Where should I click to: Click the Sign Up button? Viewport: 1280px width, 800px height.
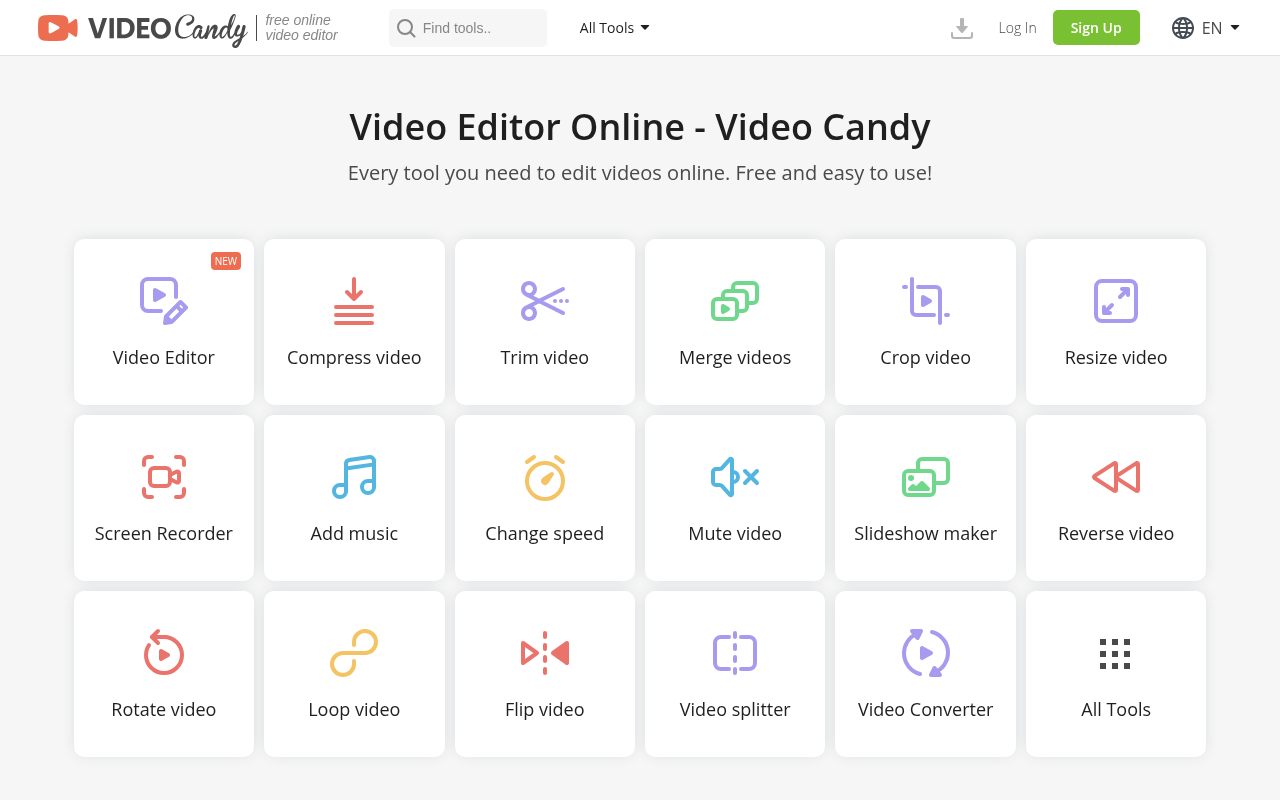click(1096, 27)
